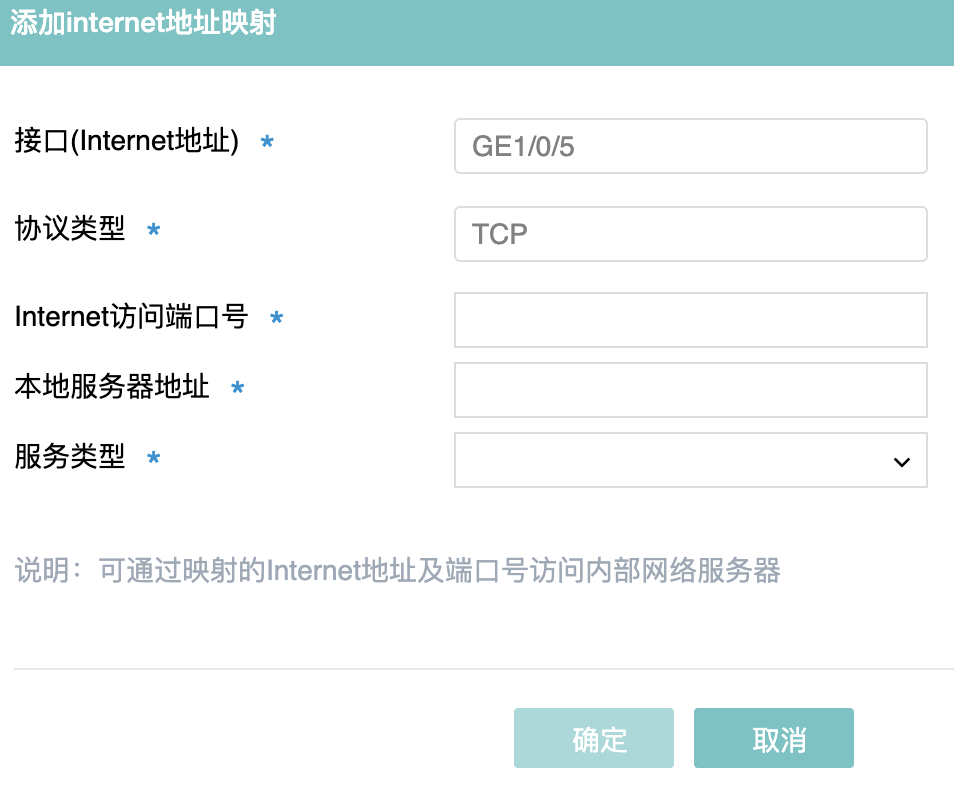954x790 pixels.
Task: Click the required asterisk beside Internet访问端口号
Action: click(277, 319)
